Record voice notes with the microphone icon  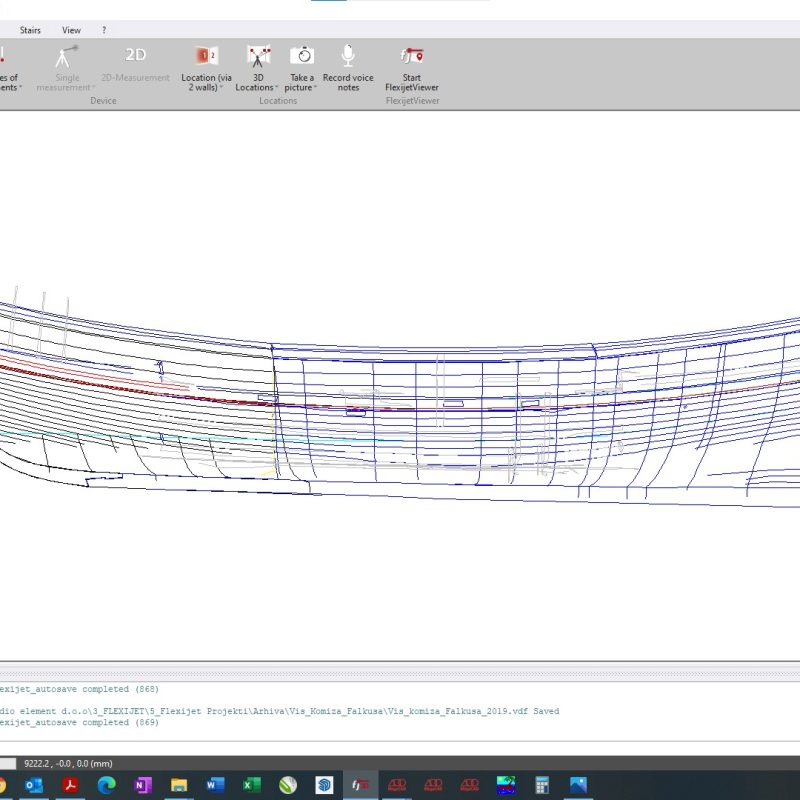(348, 56)
